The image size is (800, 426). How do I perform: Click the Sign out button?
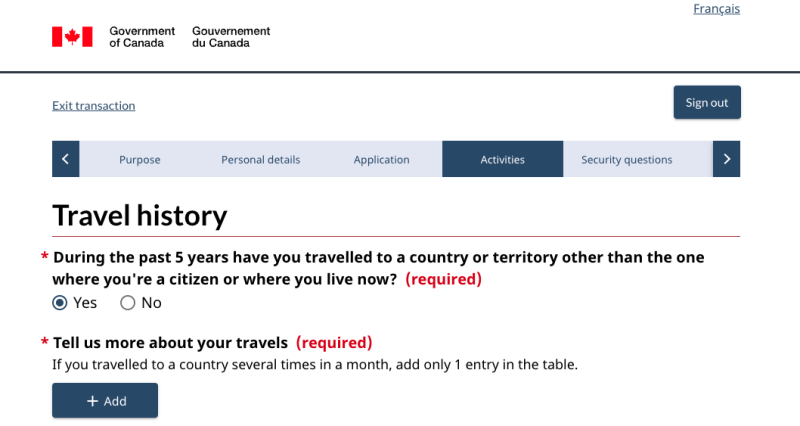pos(707,103)
